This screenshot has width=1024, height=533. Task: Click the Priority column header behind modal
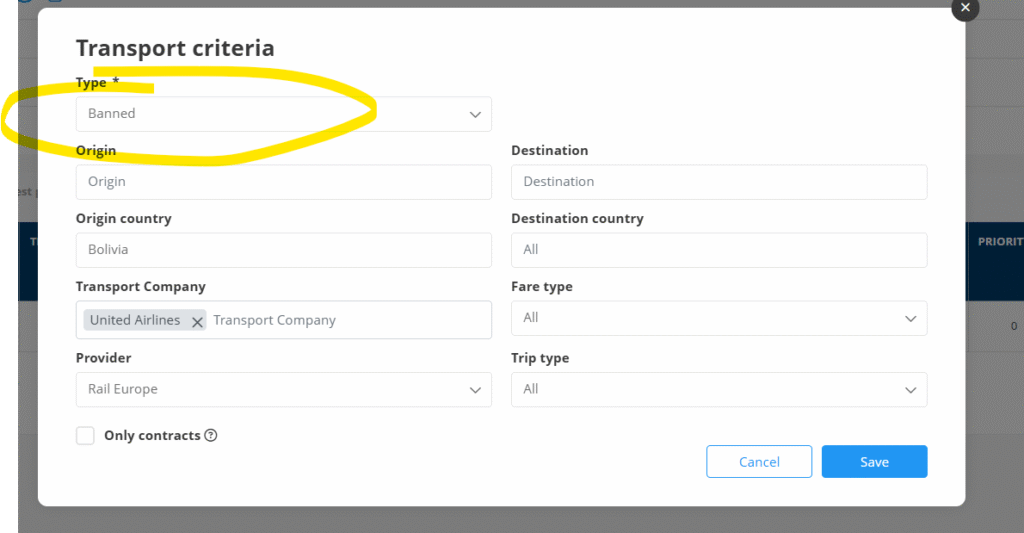click(x=999, y=242)
